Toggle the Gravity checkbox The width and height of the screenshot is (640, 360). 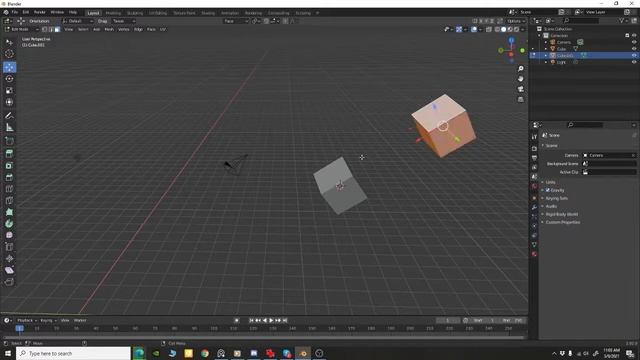[548, 190]
